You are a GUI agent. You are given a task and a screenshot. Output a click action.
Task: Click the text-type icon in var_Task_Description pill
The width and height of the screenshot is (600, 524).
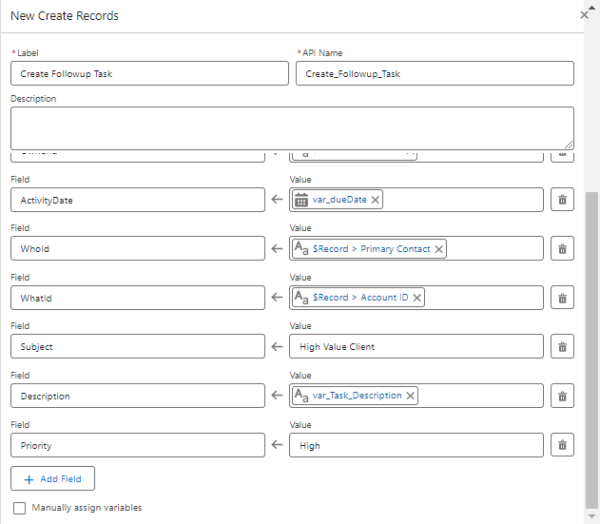point(302,395)
